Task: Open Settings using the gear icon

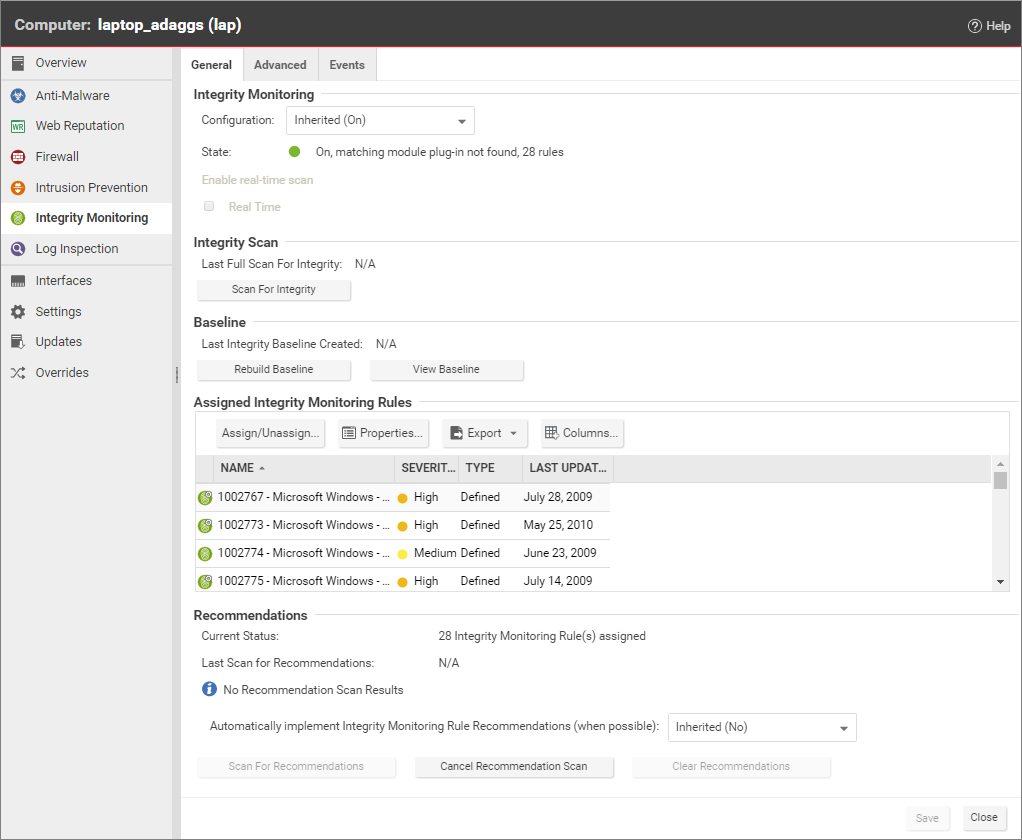Action: (18, 312)
